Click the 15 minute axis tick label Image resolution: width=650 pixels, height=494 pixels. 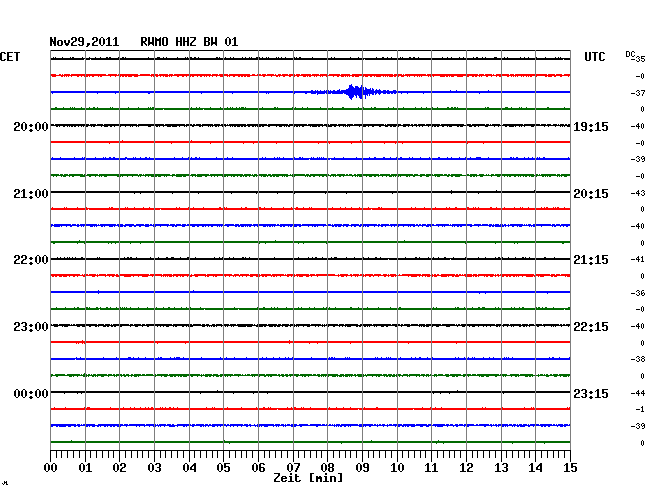pyautogui.click(x=570, y=468)
